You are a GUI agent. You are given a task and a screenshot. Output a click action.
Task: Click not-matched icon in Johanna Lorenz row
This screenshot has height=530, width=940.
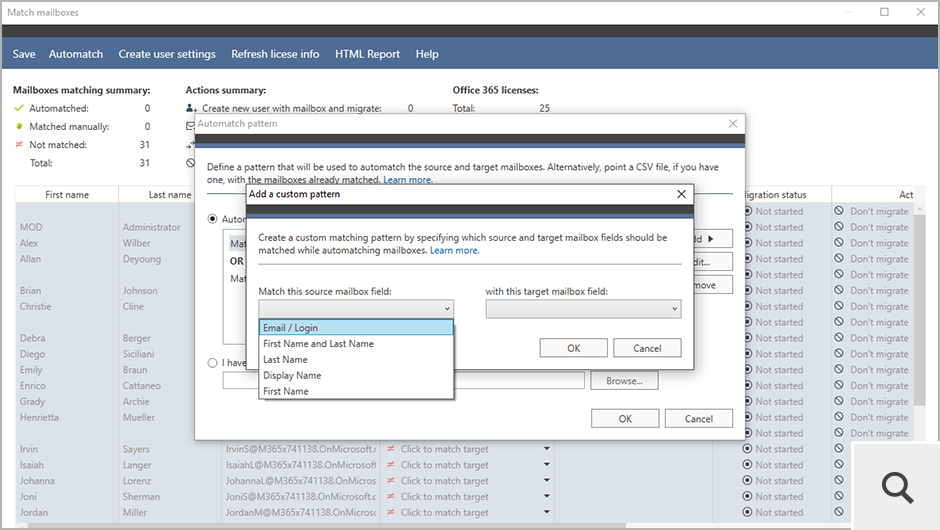click(391, 480)
